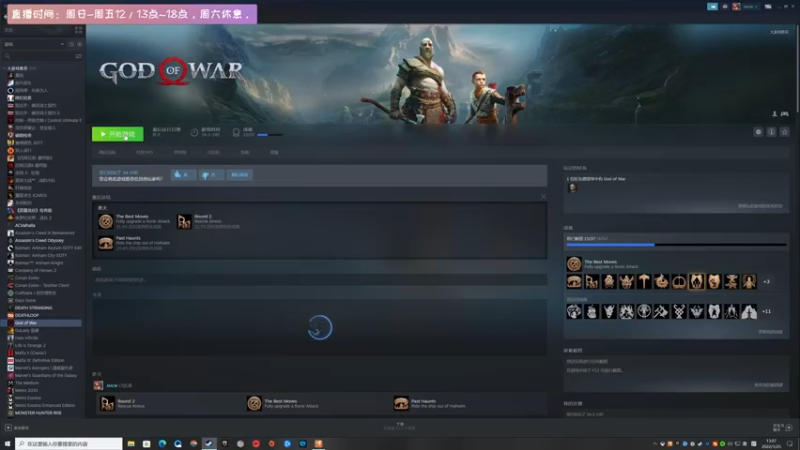The image size is (800, 450).
Task: Open the Store Page tab
Action: [x=107, y=152]
